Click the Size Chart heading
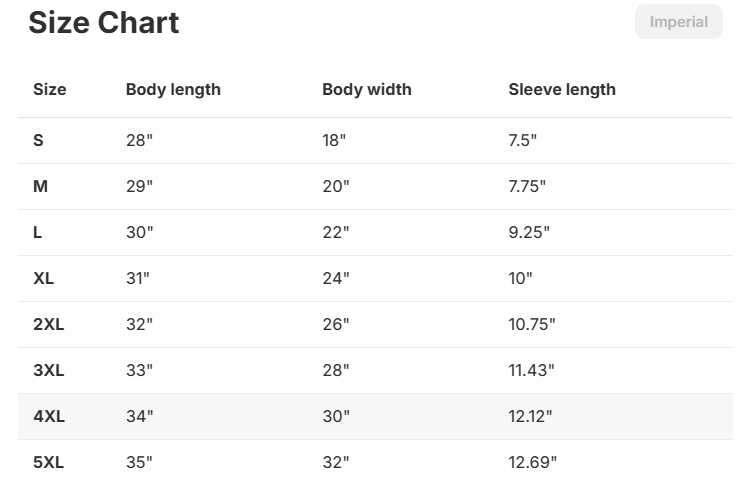 pos(104,23)
